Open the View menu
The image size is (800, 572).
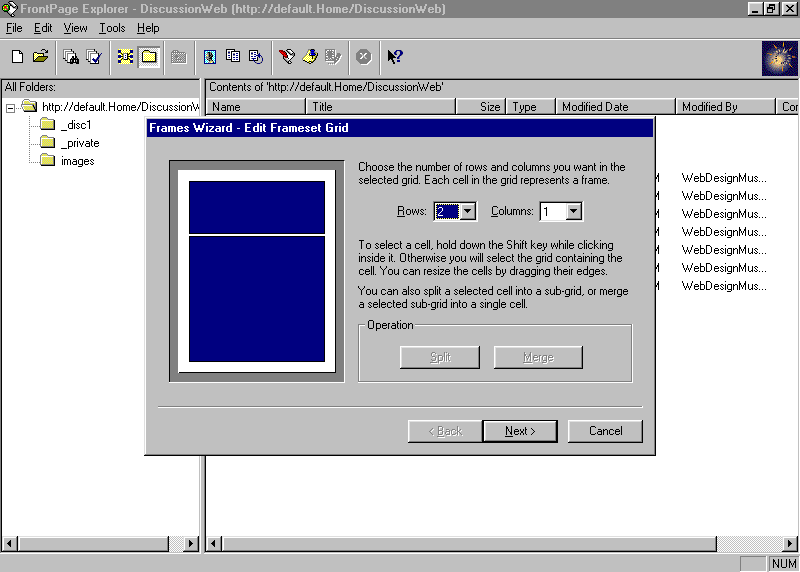click(75, 28)
